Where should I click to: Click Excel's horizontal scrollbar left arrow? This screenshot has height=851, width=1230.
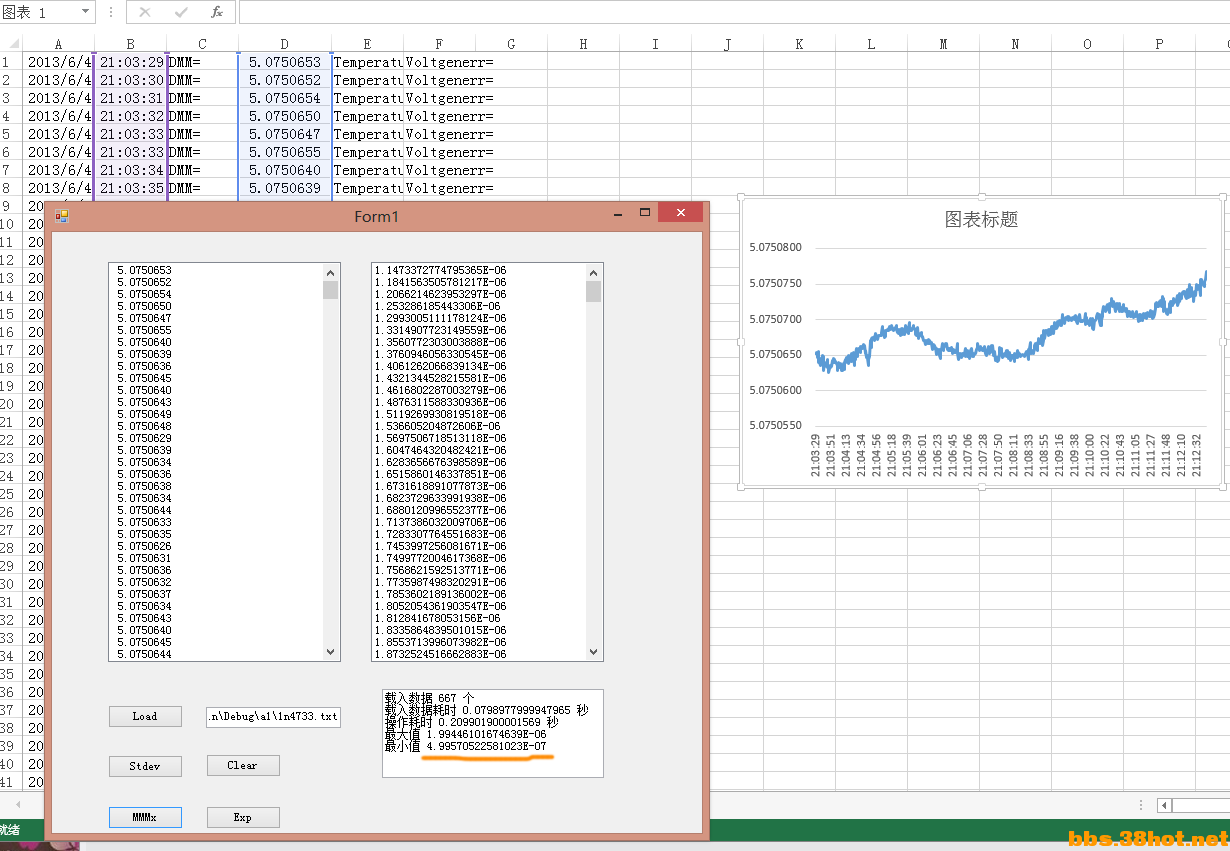point(1164,805)
